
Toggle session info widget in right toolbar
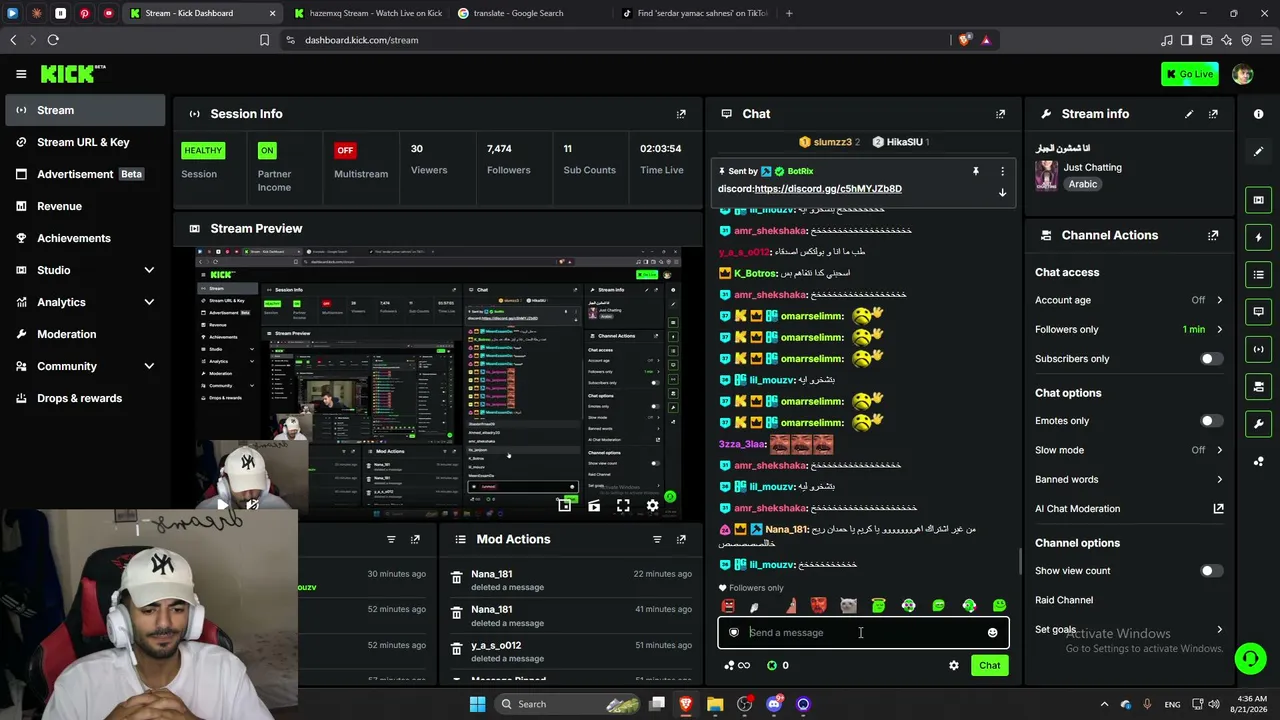pyautogui.click(x=1258, y=349)
